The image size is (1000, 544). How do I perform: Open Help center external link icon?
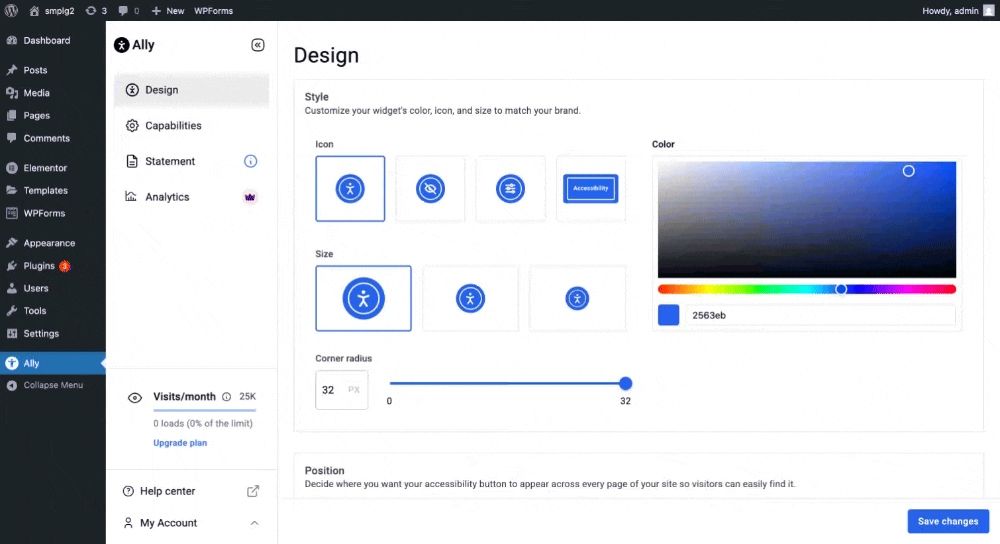[253, 491]
